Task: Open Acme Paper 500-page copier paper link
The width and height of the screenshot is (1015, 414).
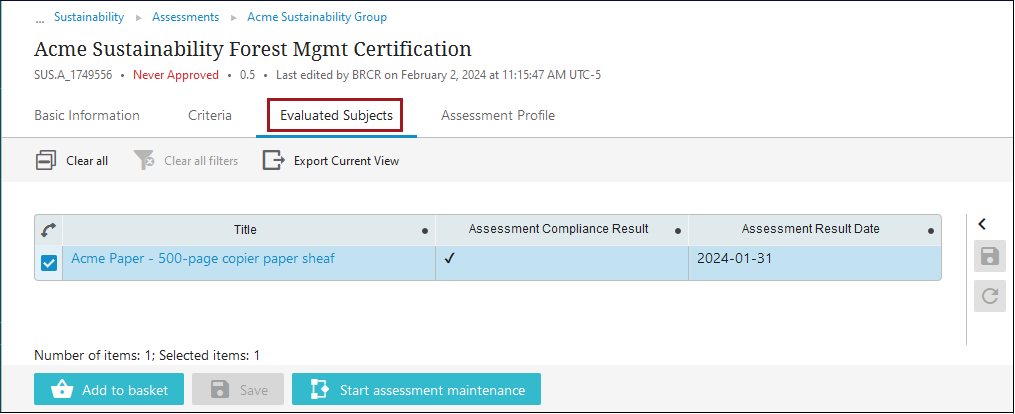Action: tap(203, 258)
